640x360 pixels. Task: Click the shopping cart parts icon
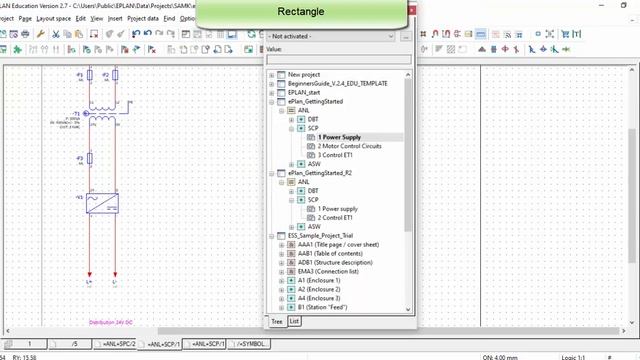point(565,34)
